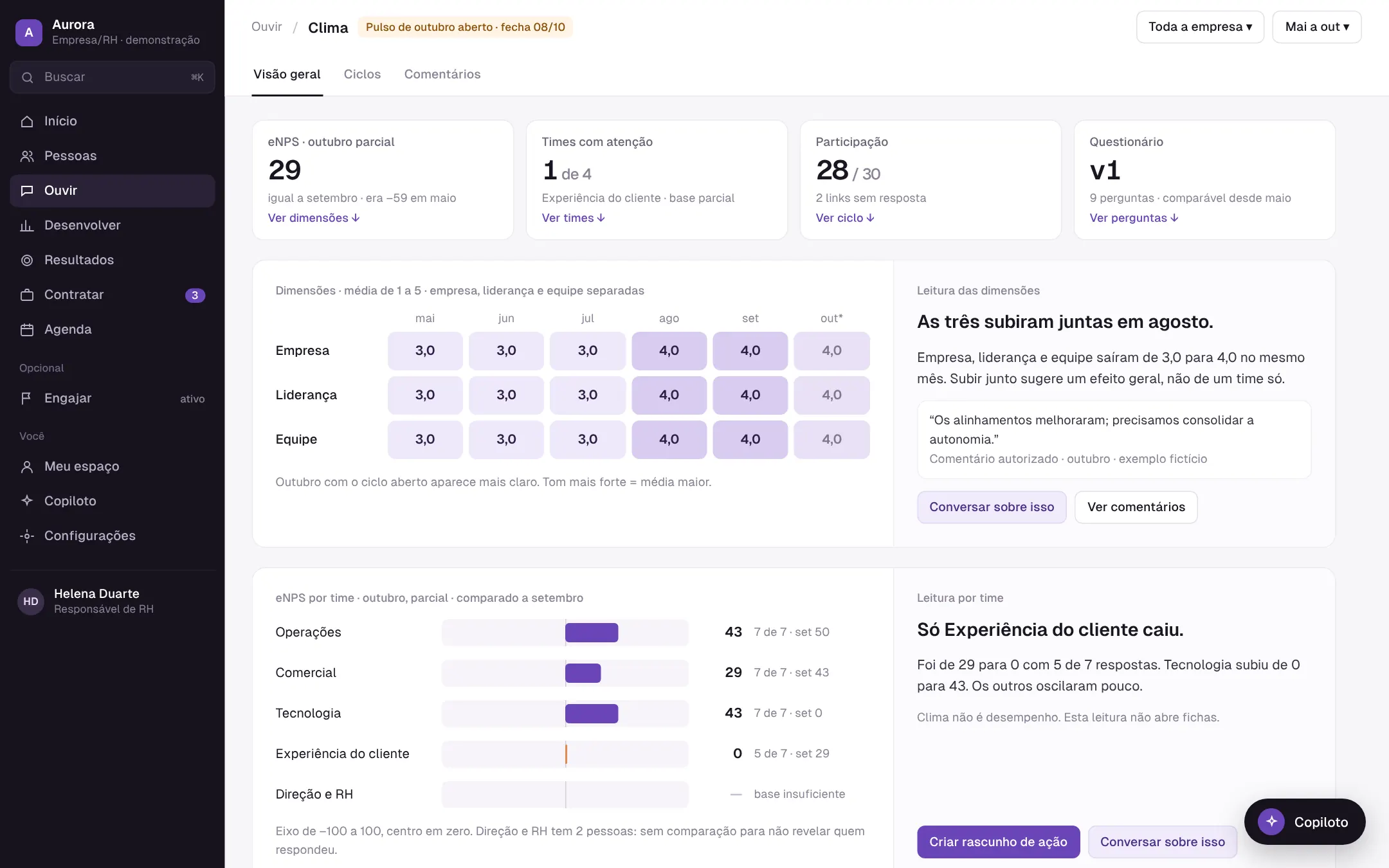1389x868 pixels.
Task: Click Criar rascunho de ação button
Action: (998, 842)
